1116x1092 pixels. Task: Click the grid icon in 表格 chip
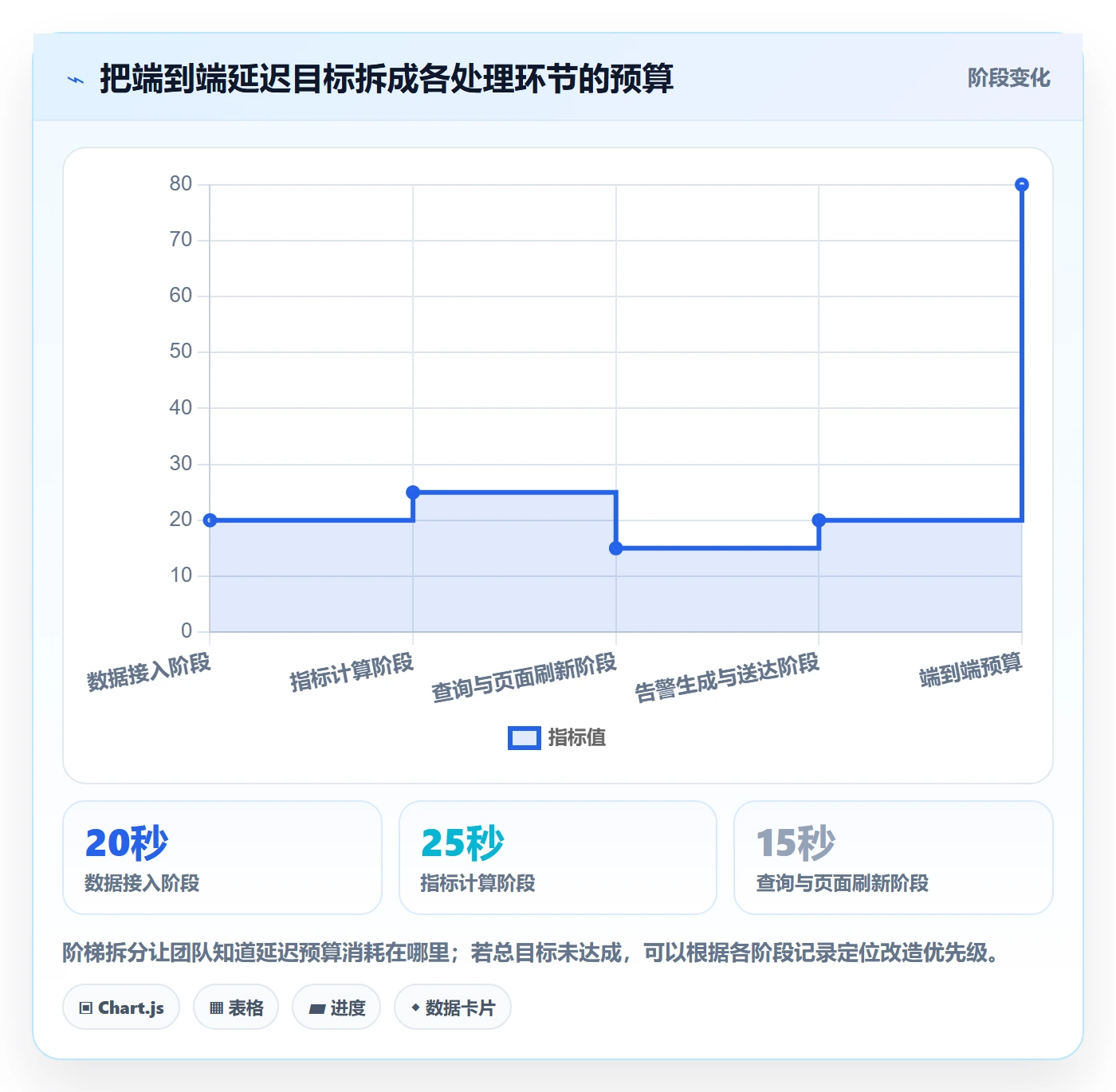click(x=216, y=1008)
